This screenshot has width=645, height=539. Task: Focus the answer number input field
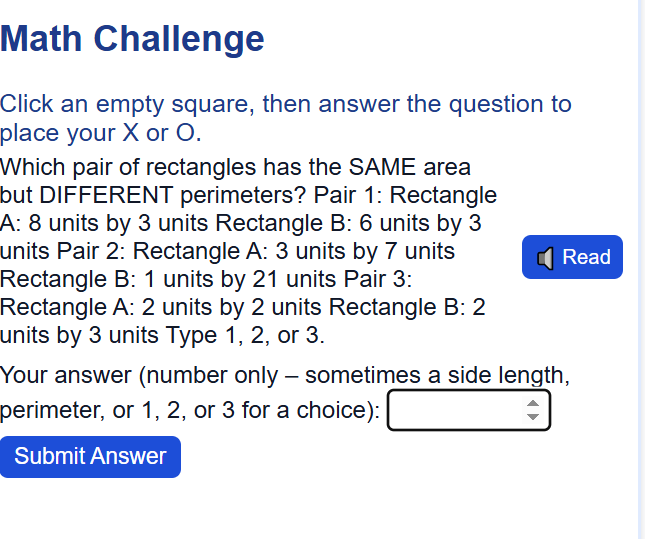[x=456, y=411]
